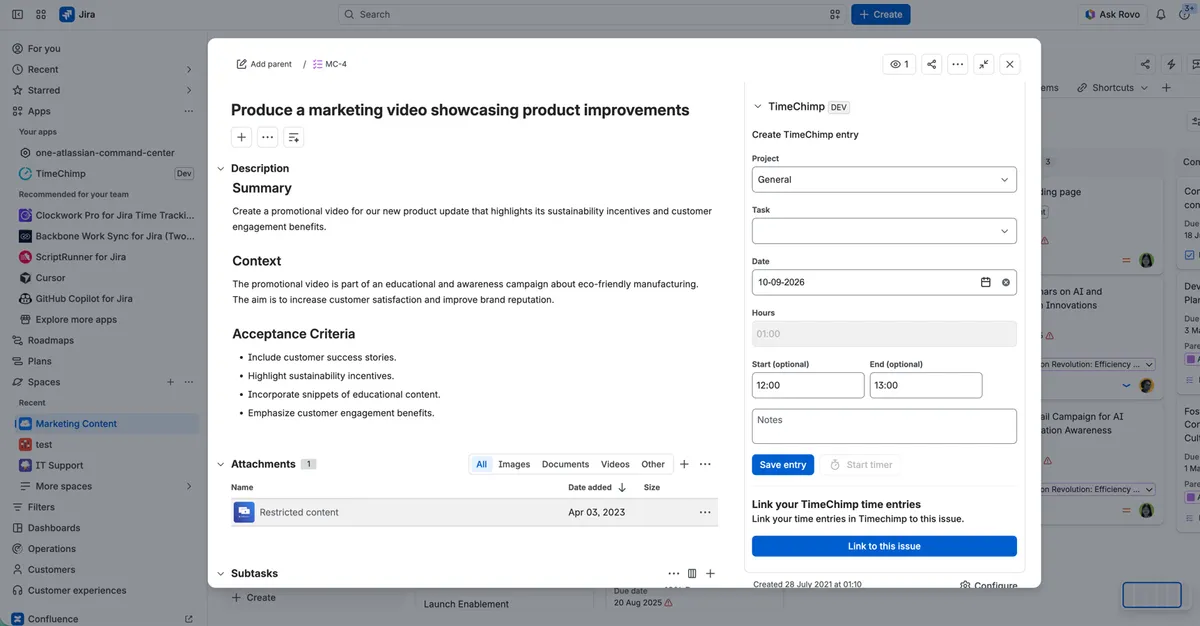
Task: Open the watch options eye icon
Action: [x=899, y=64]
